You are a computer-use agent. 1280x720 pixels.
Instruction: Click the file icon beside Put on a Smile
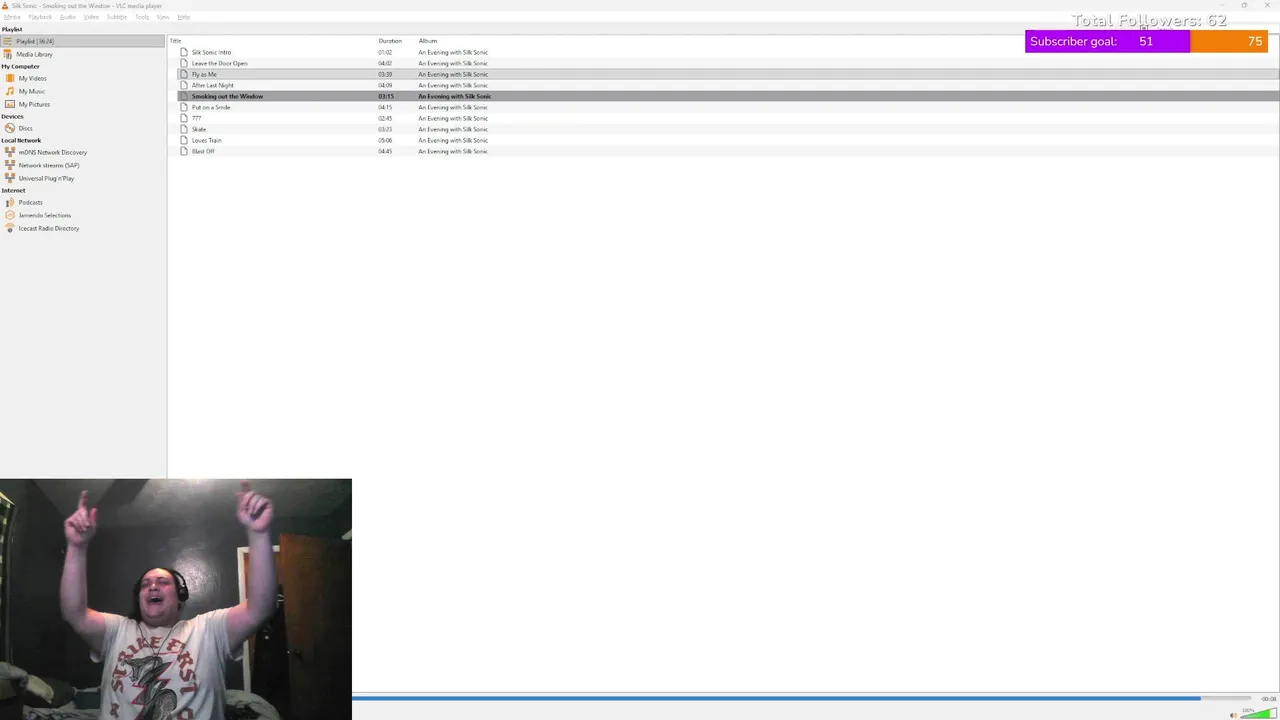click(x=184, y=107)
